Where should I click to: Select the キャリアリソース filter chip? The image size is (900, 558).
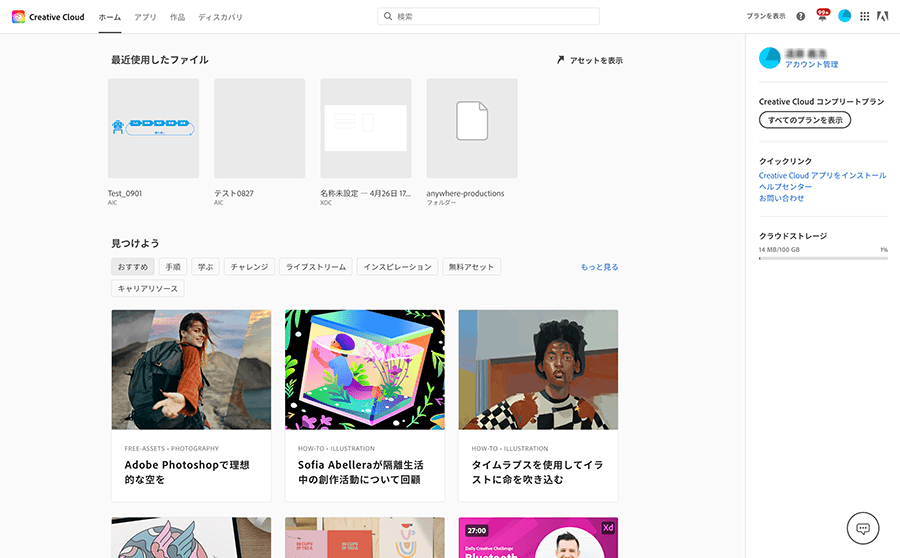(148, 289)
